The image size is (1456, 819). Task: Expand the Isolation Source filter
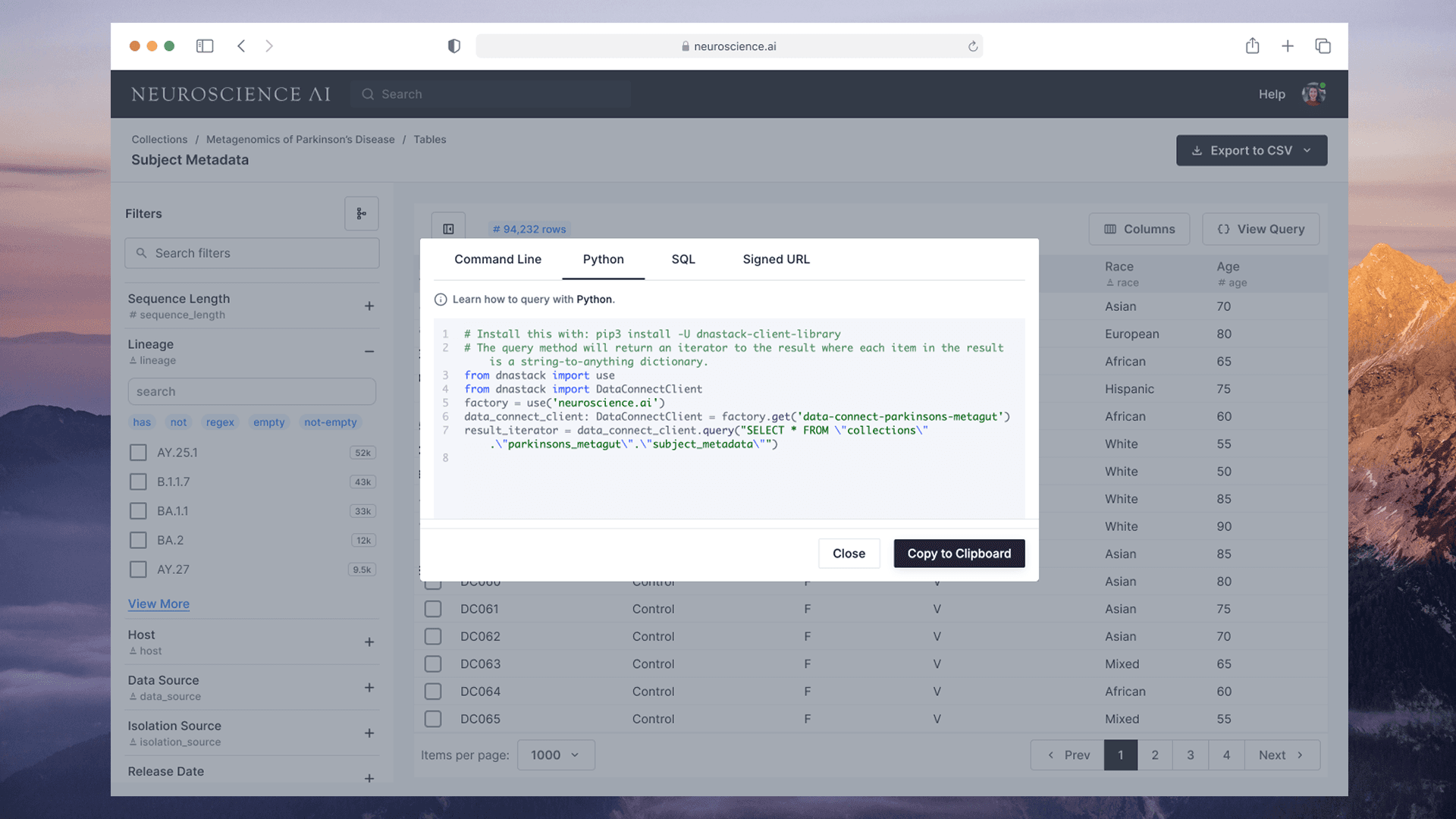coord(369,733)
